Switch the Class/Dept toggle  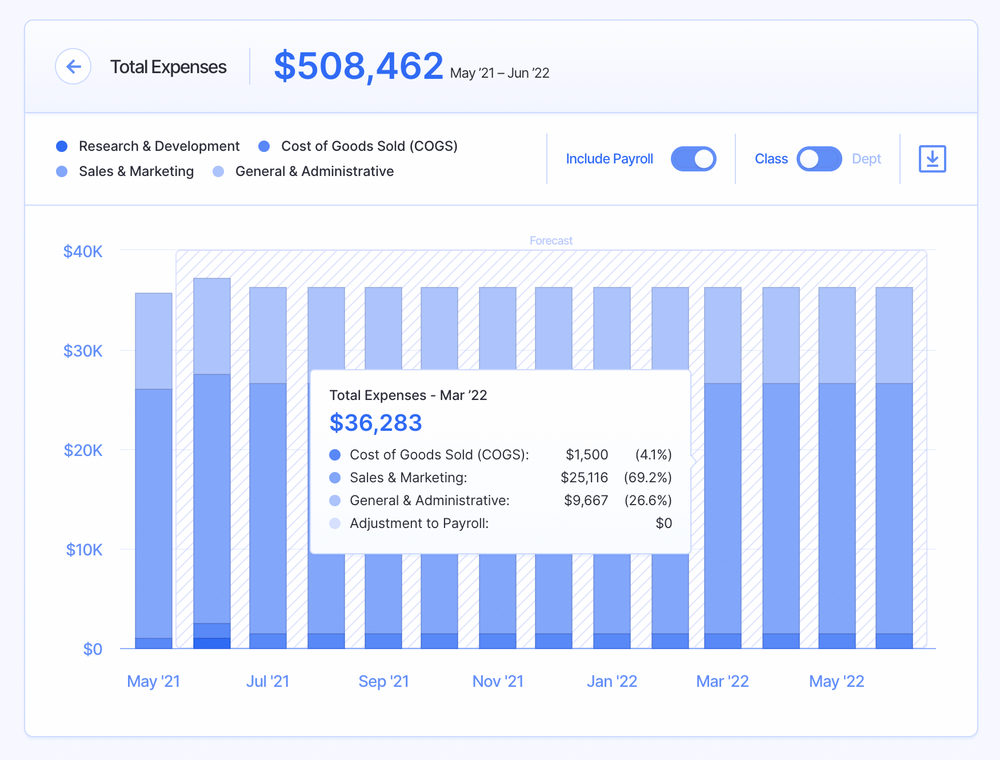819,159
